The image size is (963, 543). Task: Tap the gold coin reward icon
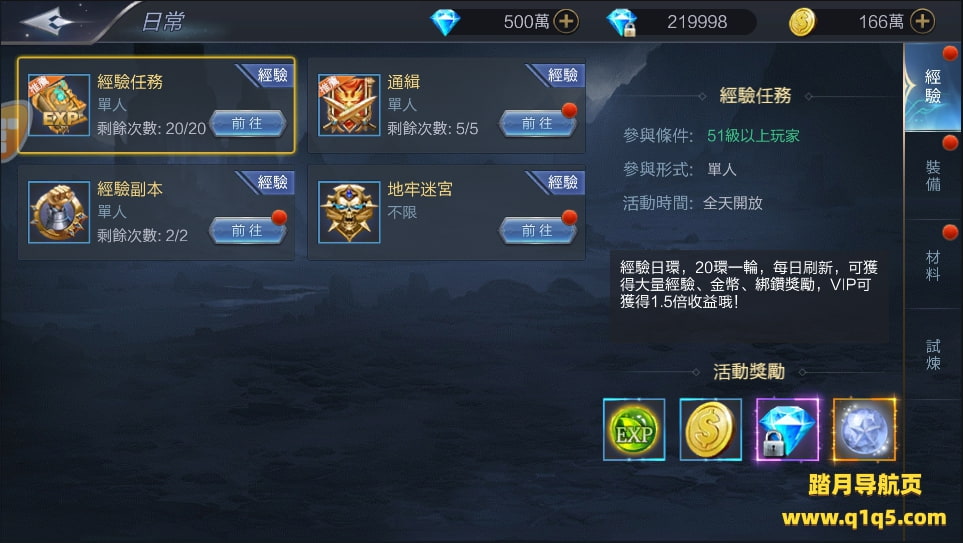(x=711, y=429)
